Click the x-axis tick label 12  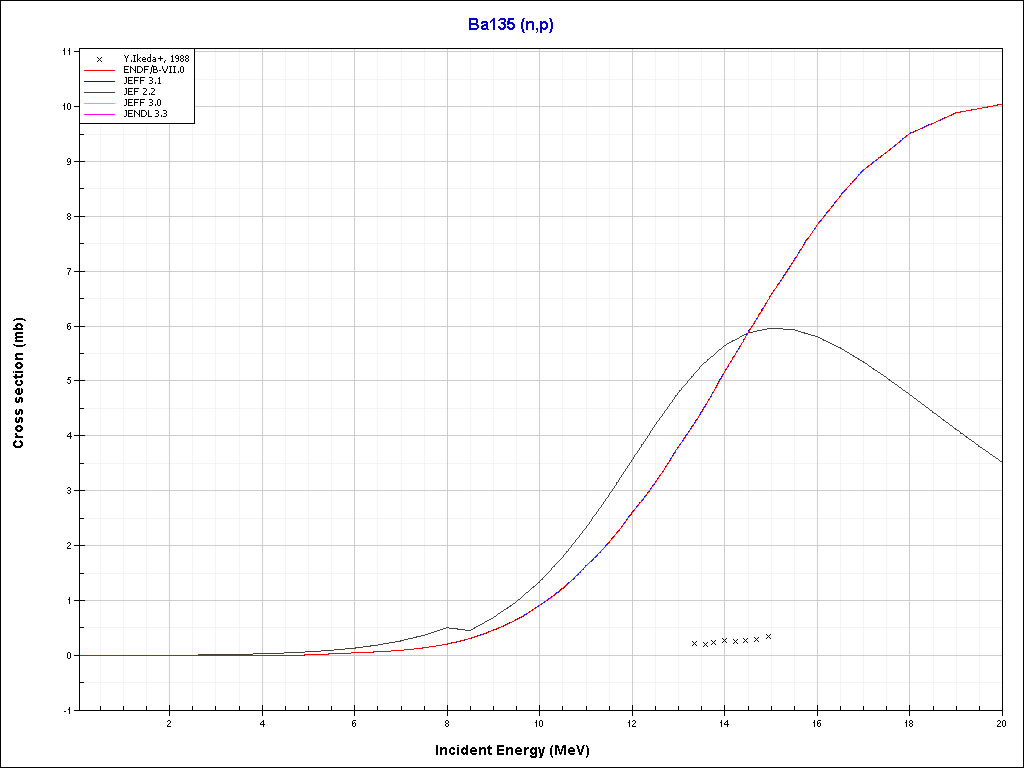click(x=632, y=723)
